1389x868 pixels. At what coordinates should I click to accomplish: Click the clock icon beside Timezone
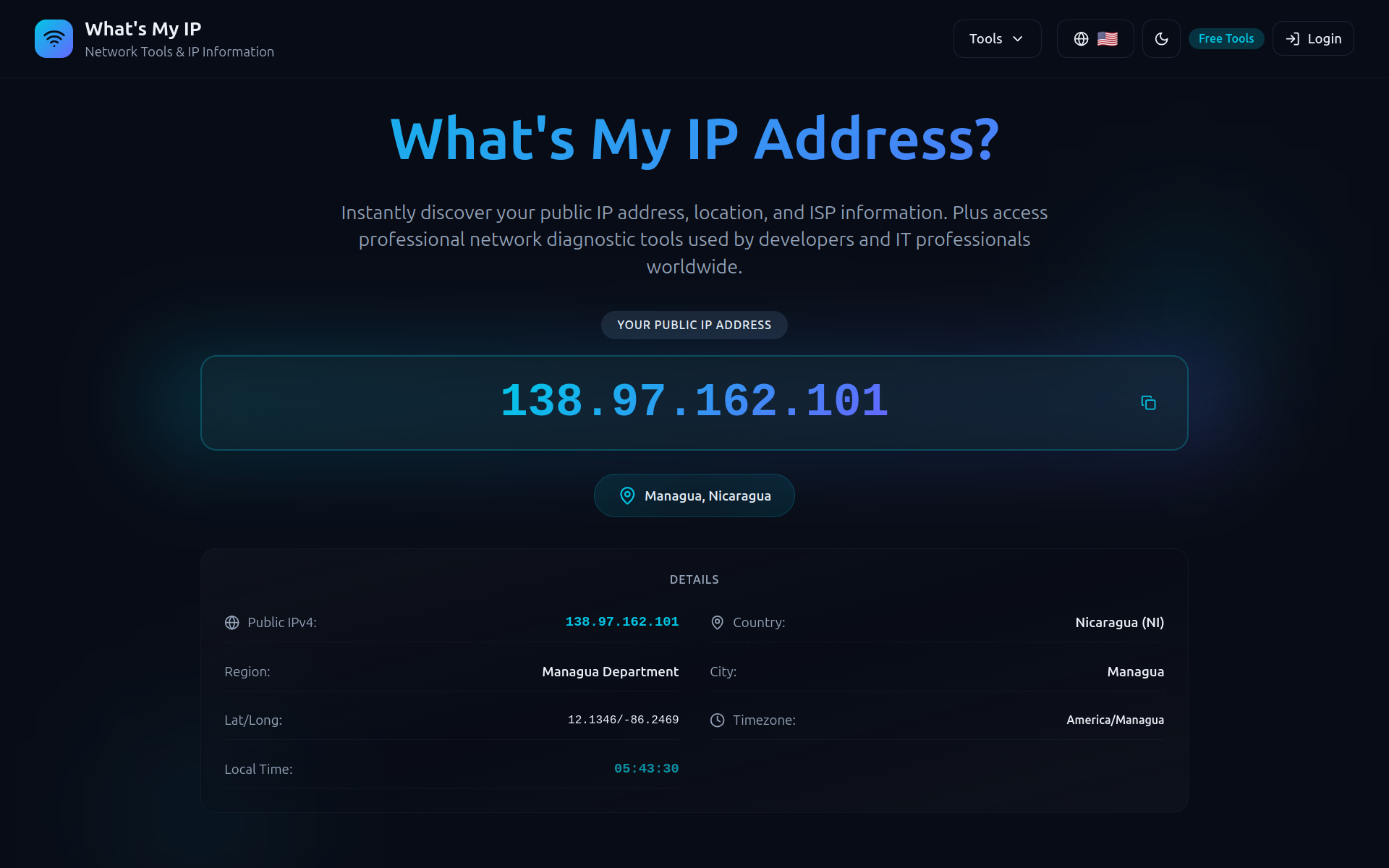[x=718, y=720]
